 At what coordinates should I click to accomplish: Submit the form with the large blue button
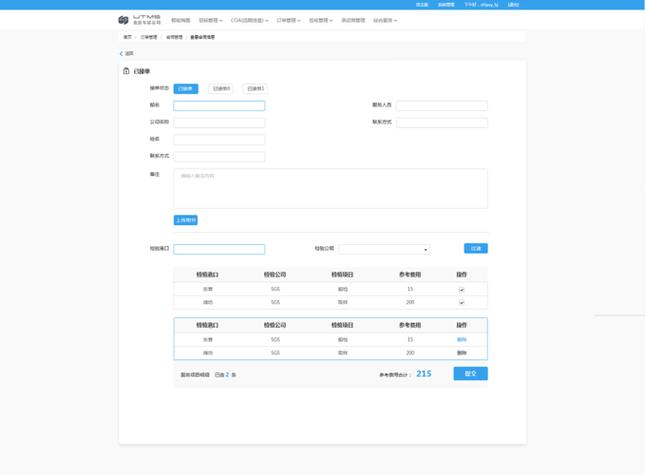pyautogui.click(x=471, y=373)
